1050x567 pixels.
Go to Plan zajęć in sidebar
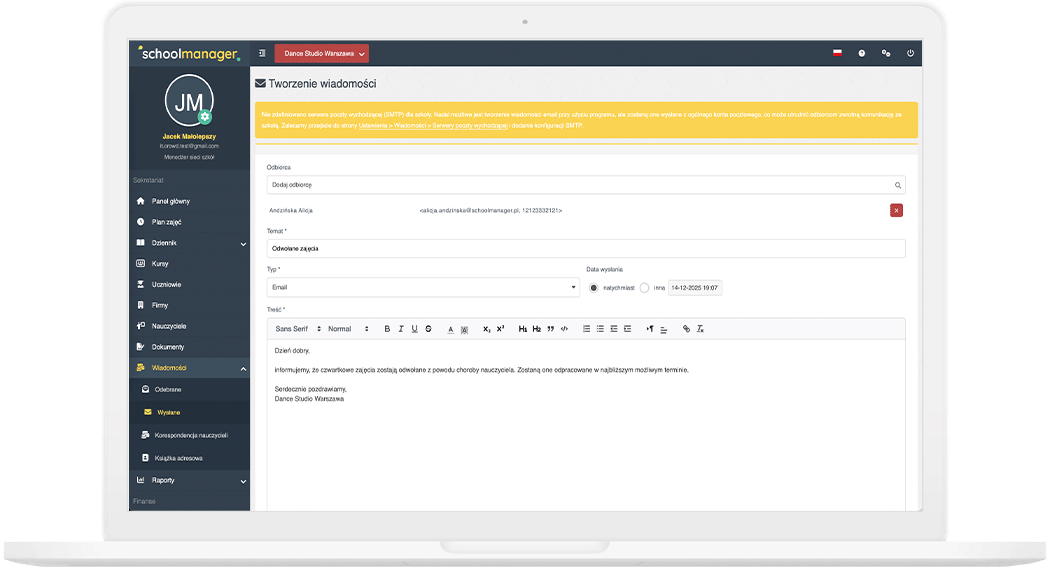click(x=166, y=222)
